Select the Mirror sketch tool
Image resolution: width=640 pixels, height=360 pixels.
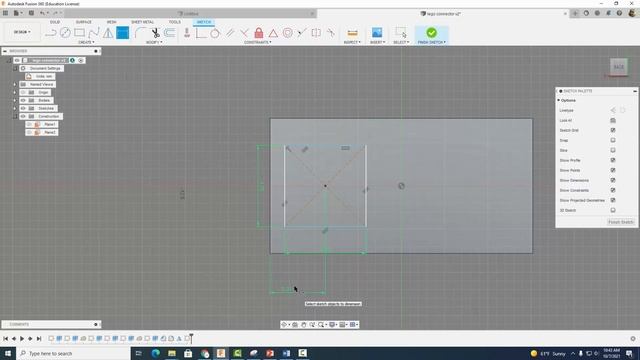(x=108, y=33)
